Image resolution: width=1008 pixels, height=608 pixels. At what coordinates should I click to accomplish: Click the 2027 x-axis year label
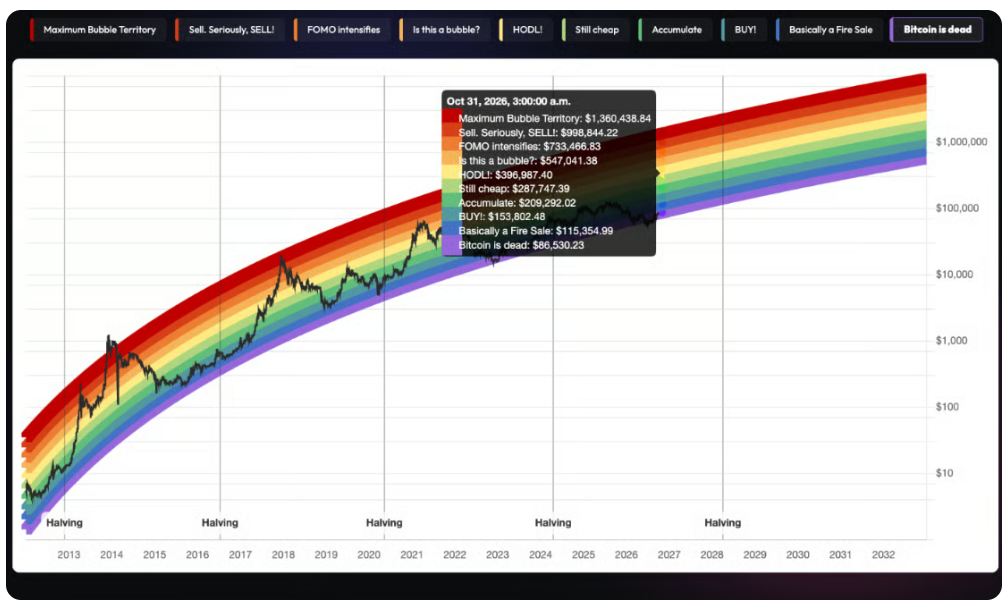669,554
